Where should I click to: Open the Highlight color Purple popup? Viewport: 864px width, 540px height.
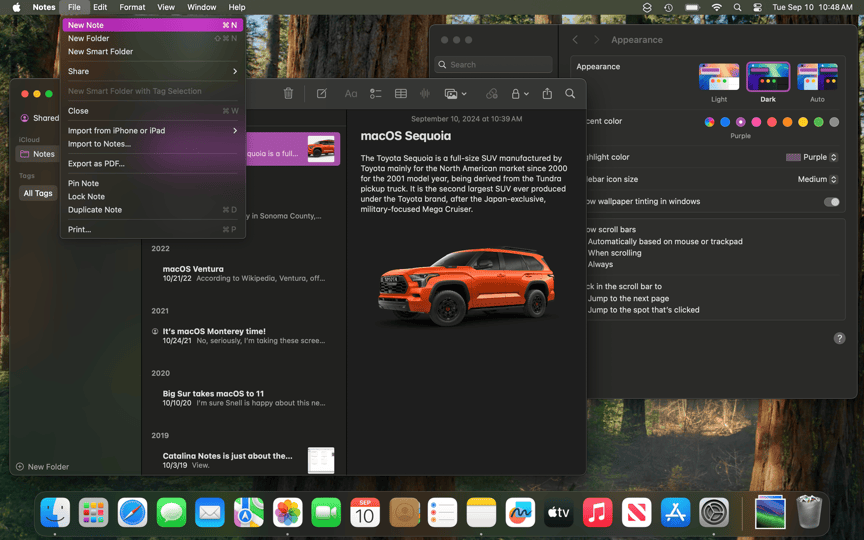click(812, 157)
